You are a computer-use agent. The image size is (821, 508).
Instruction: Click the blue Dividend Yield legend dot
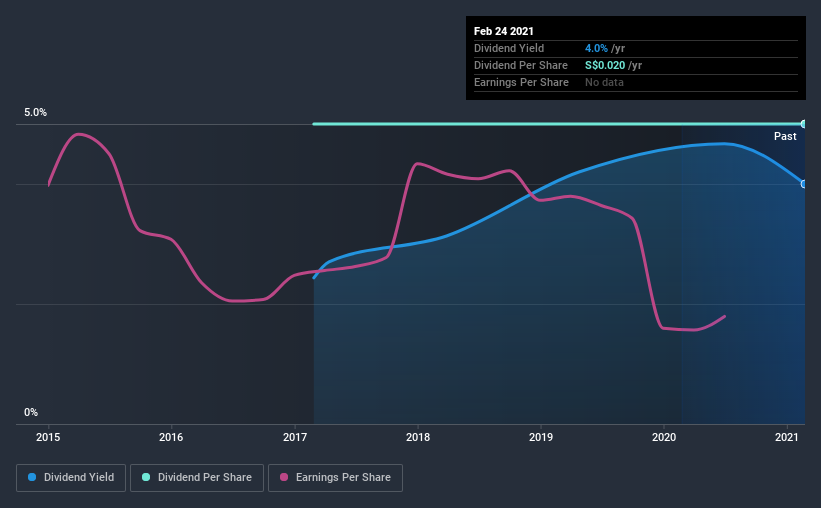[32, 477]
